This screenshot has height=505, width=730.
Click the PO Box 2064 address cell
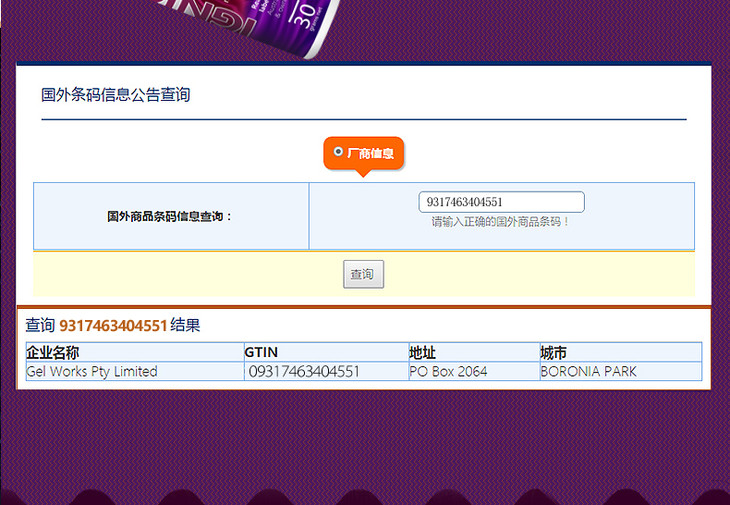474,371
